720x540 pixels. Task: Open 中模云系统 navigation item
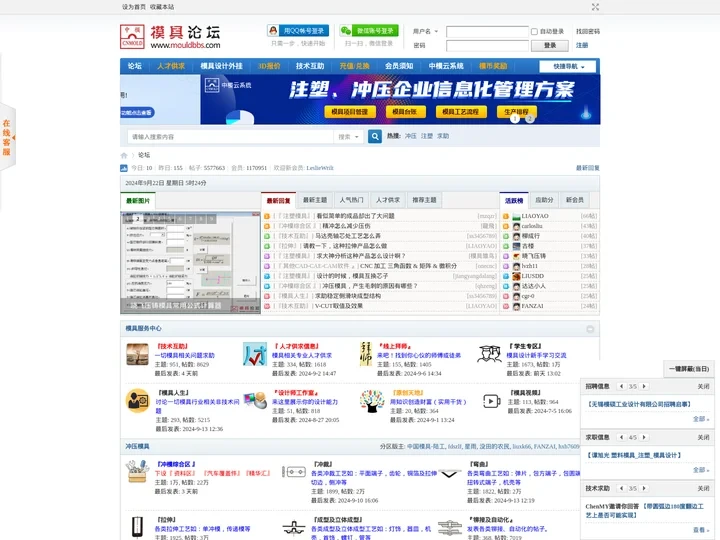(446, 66)
